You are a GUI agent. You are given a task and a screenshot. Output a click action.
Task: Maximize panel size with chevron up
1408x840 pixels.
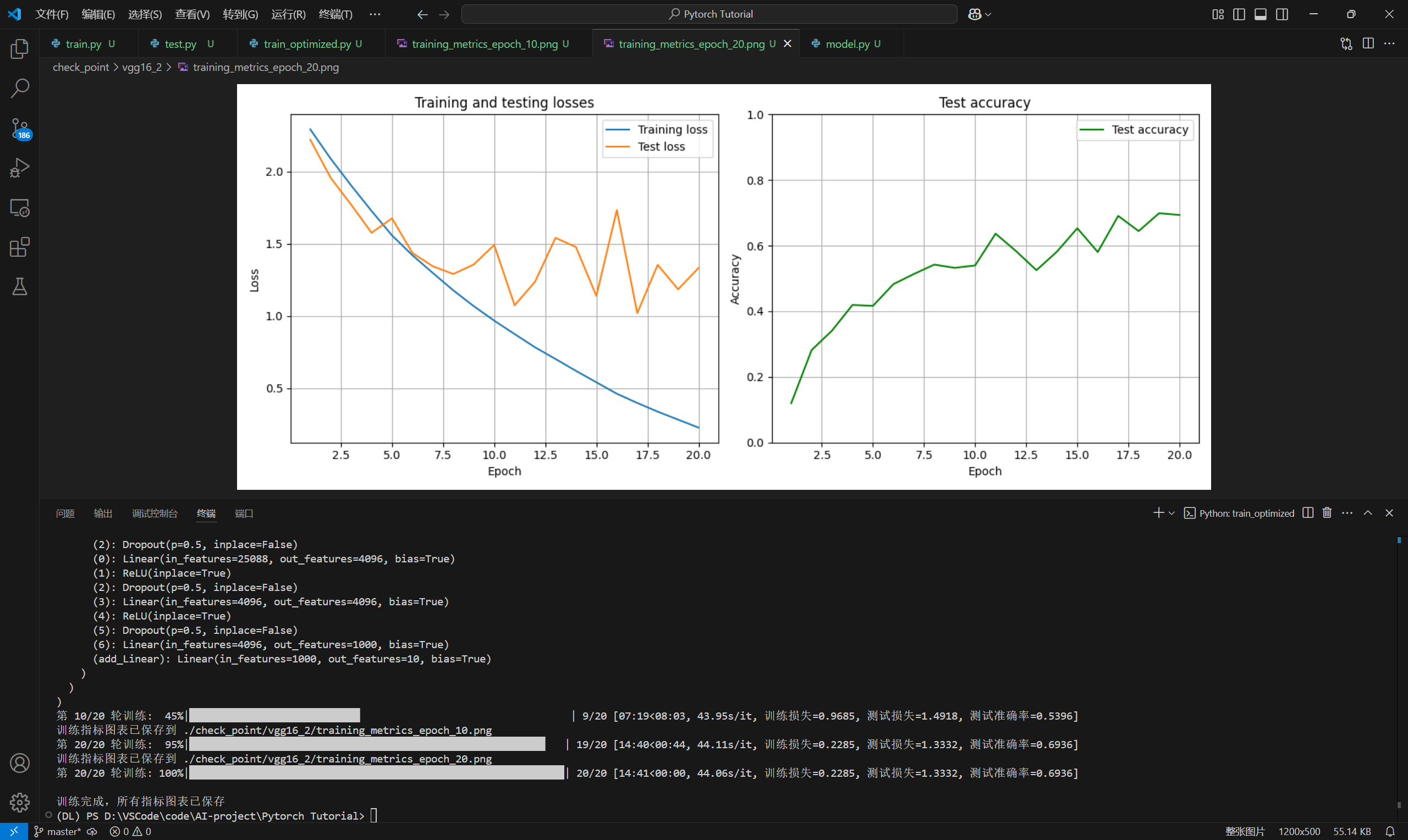1367,513
